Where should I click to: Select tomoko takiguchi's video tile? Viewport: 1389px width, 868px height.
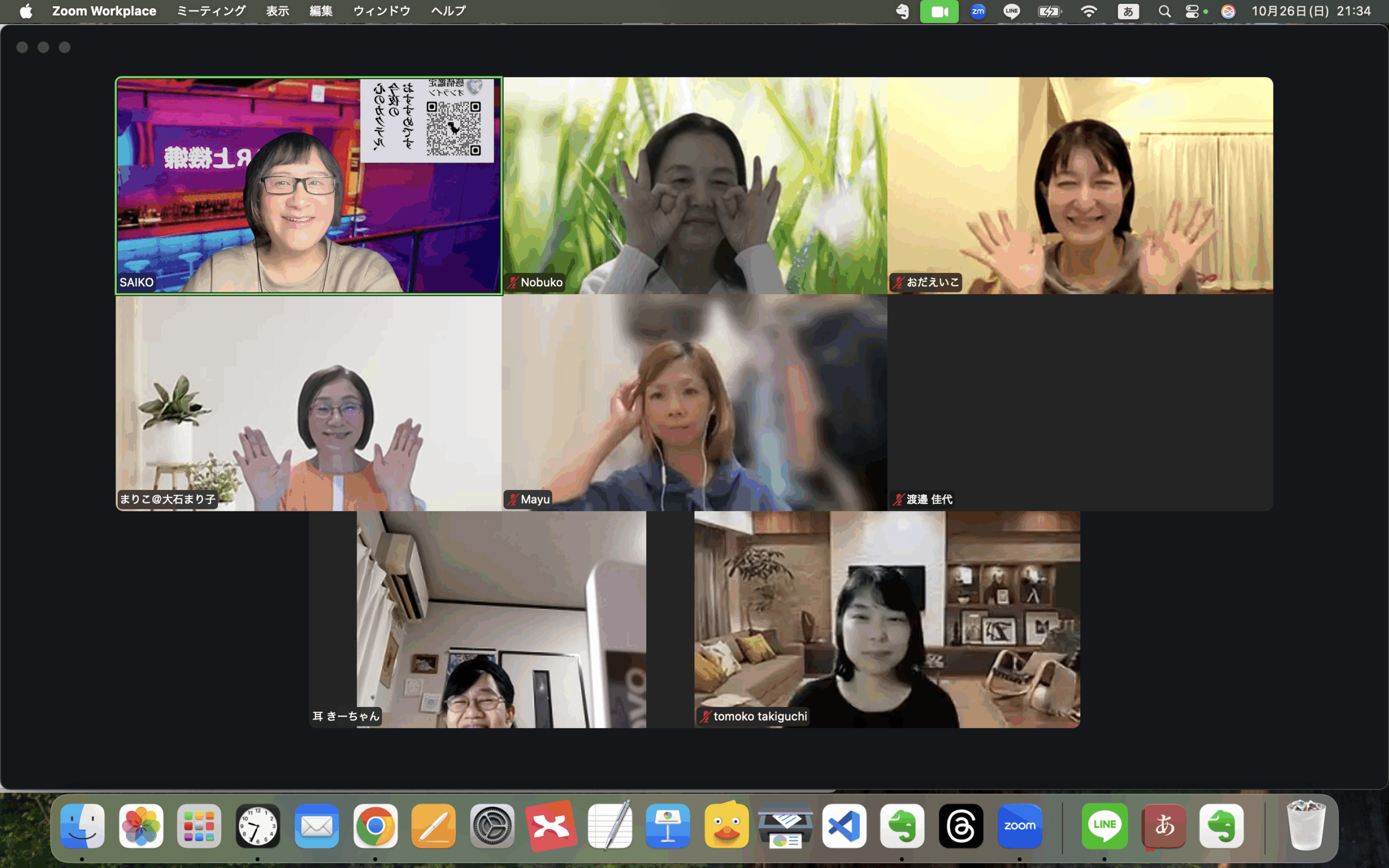[887, 620]
